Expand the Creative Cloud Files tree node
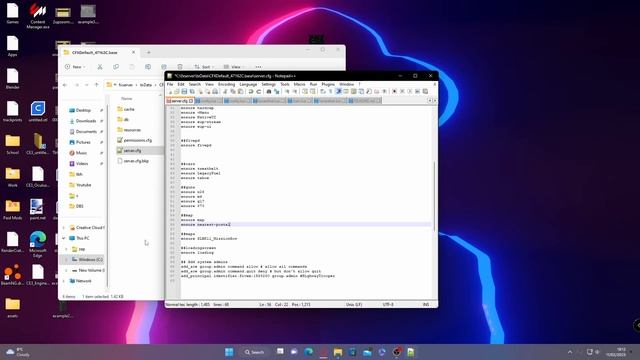Image resolution: width=640 pixels, height=360 pixels. (64, 228)
